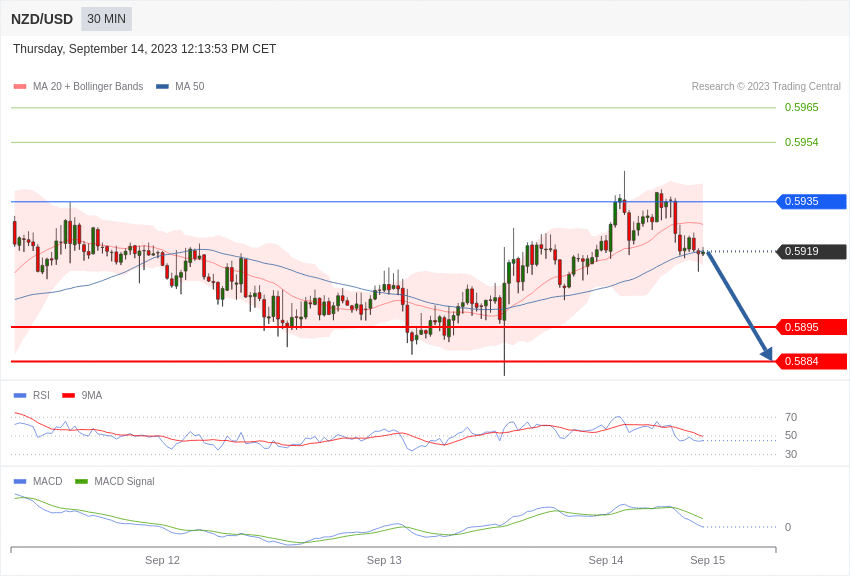Click the 0.5954 resistance level label
850x576 pixels.
[x=801, y=142]
